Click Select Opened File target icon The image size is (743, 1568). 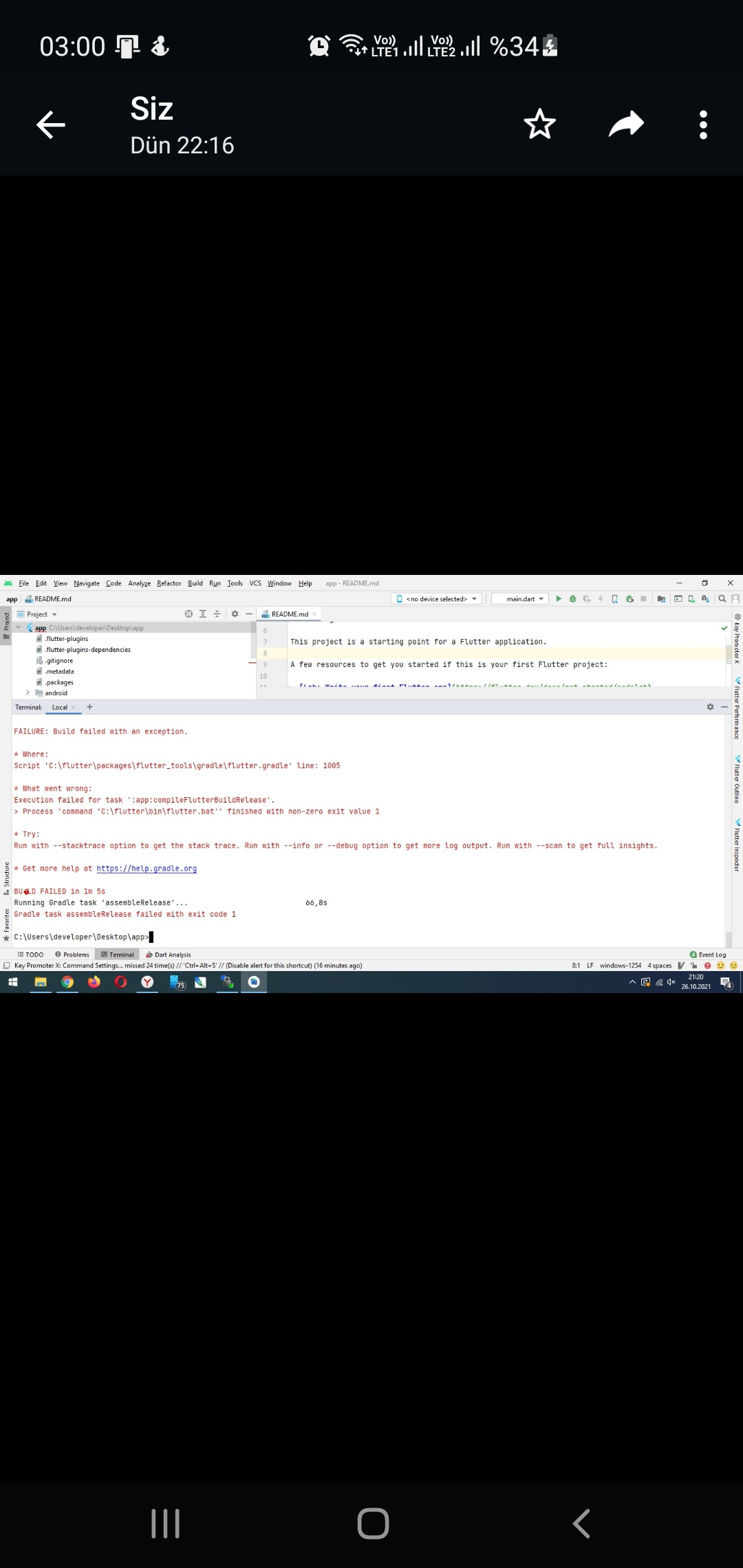[x=189, y=614]
